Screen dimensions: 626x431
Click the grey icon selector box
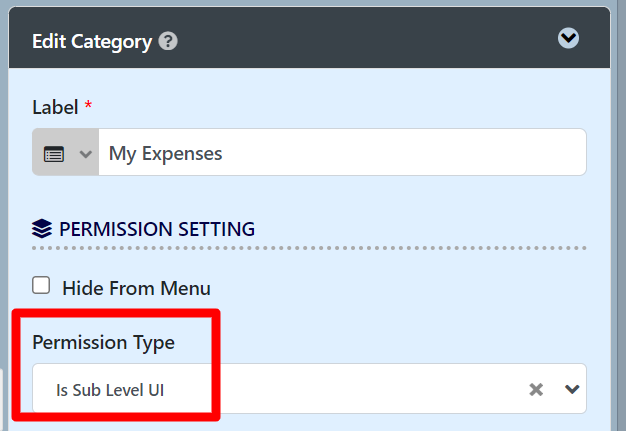coord(66,154)
